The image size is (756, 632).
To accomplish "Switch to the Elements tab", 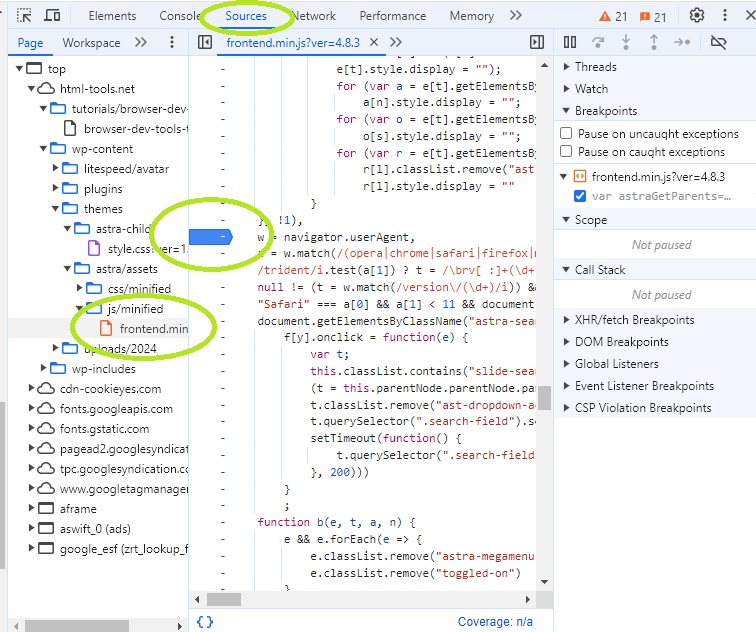I will (112, 16).
